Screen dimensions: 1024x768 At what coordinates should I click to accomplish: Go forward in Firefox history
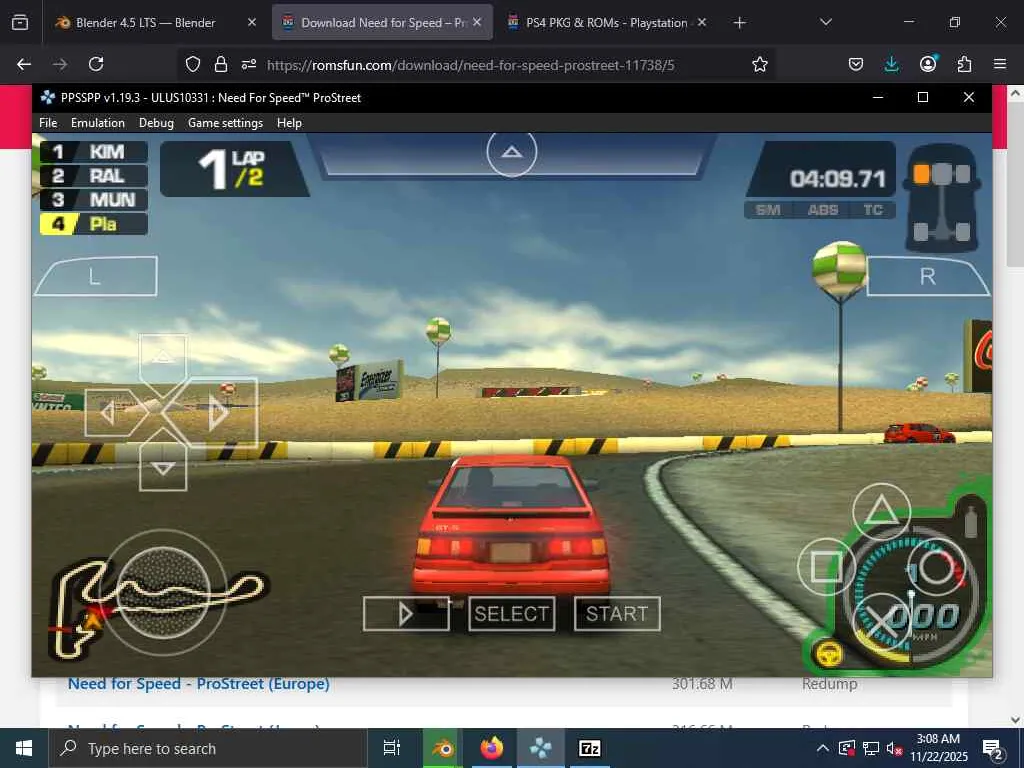point(60,64)
